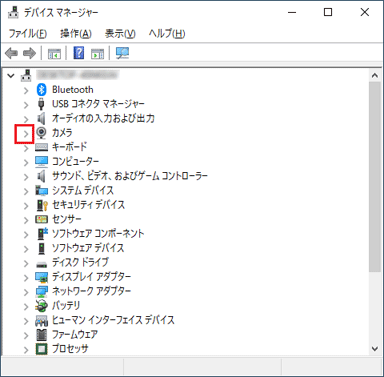
Task: Click the Device Manager title bar icon
Action: click(x=13, y=12)
